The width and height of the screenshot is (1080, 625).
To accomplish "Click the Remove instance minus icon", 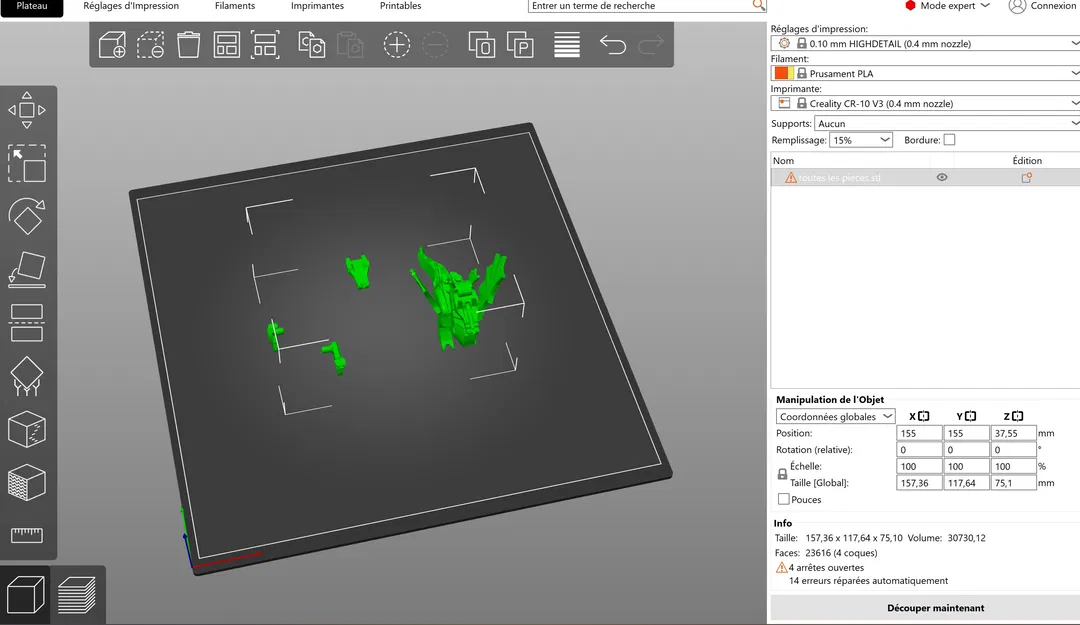I will pyautogui.click(x=435, y=45).
